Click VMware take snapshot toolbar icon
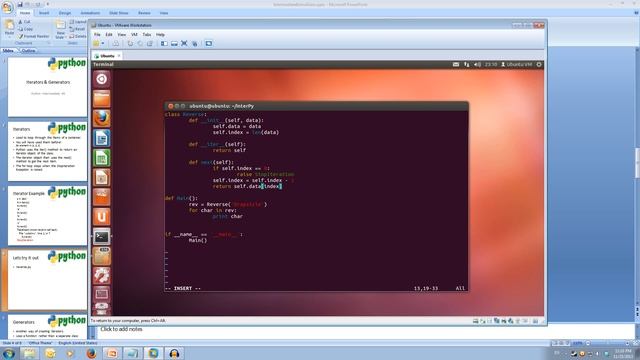Image resolution: width=640 pixels, height=360 pixels. pos(130,43)
